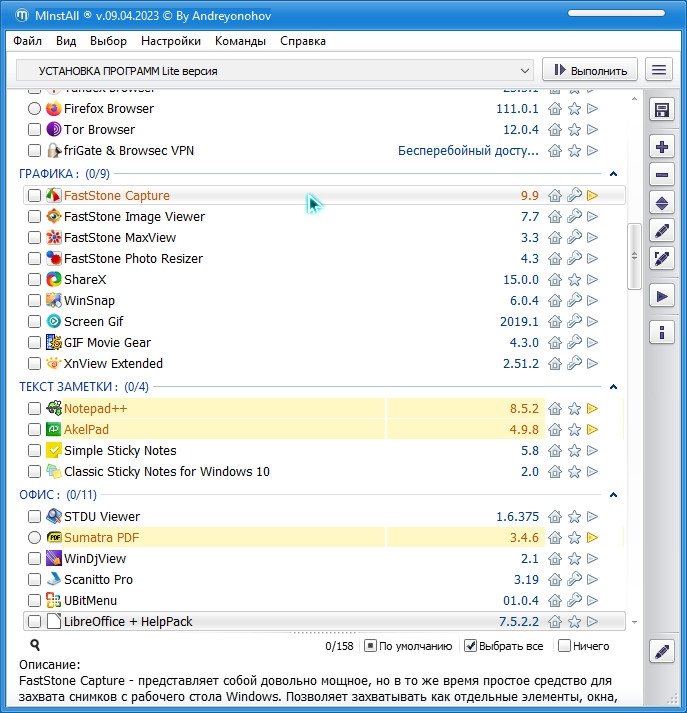Click the up-down move arrows sidebar icon
Viewport: 687px width, 713px height.
pyautogui.click(x=662, y=203)
